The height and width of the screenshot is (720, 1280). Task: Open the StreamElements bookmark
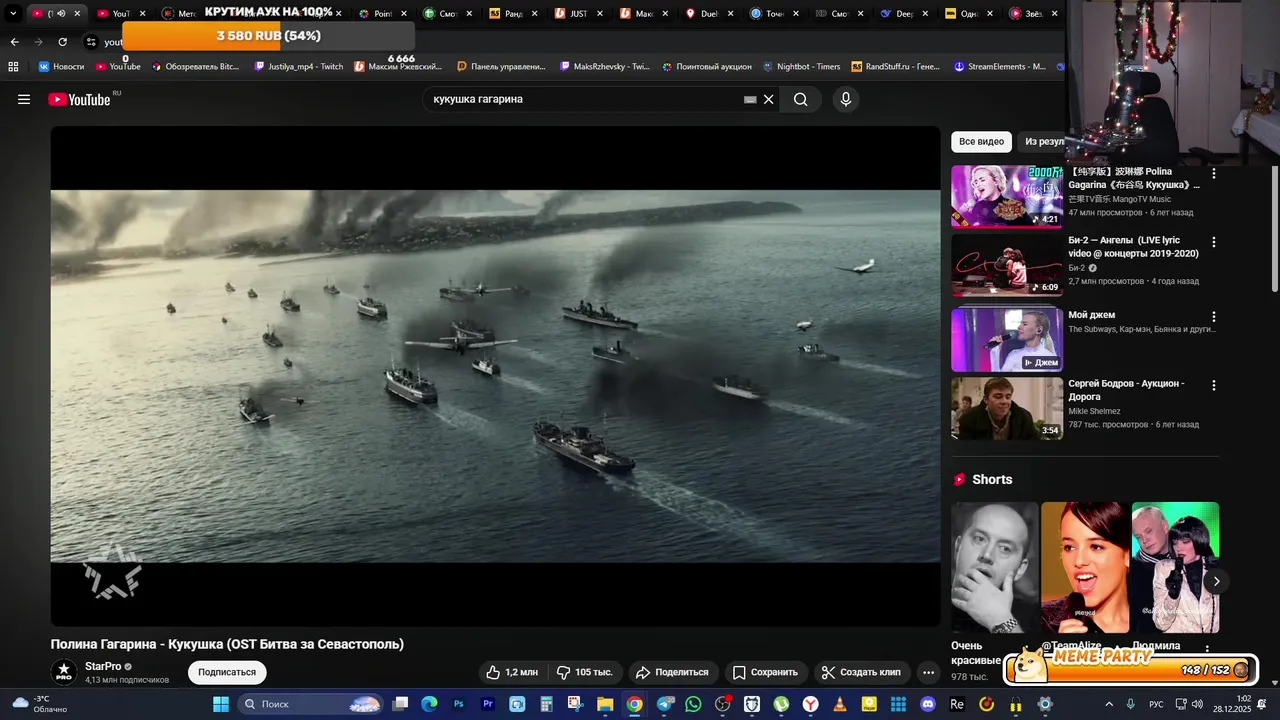[x=1000, y=67]
